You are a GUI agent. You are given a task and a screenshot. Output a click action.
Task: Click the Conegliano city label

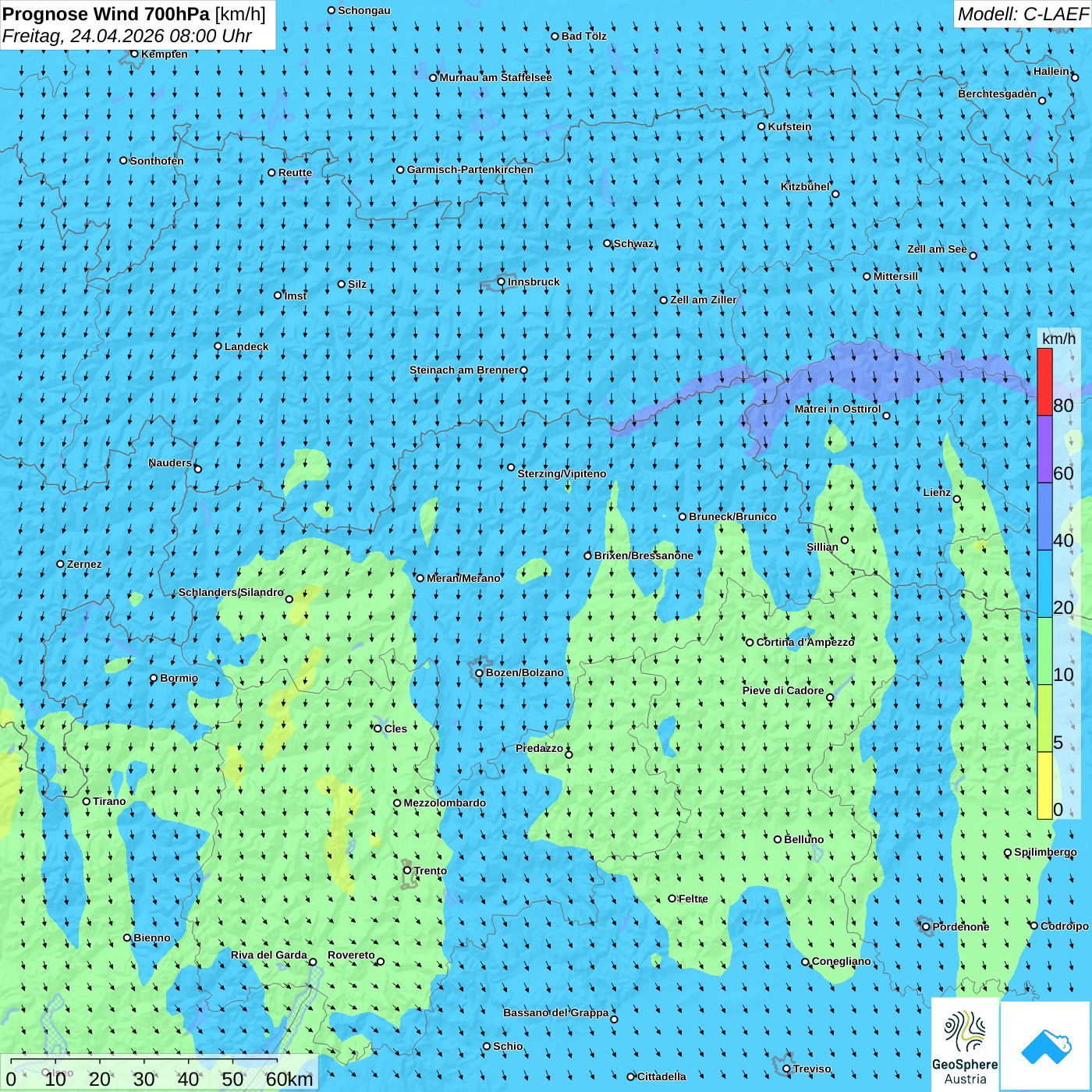pos(842,961)
